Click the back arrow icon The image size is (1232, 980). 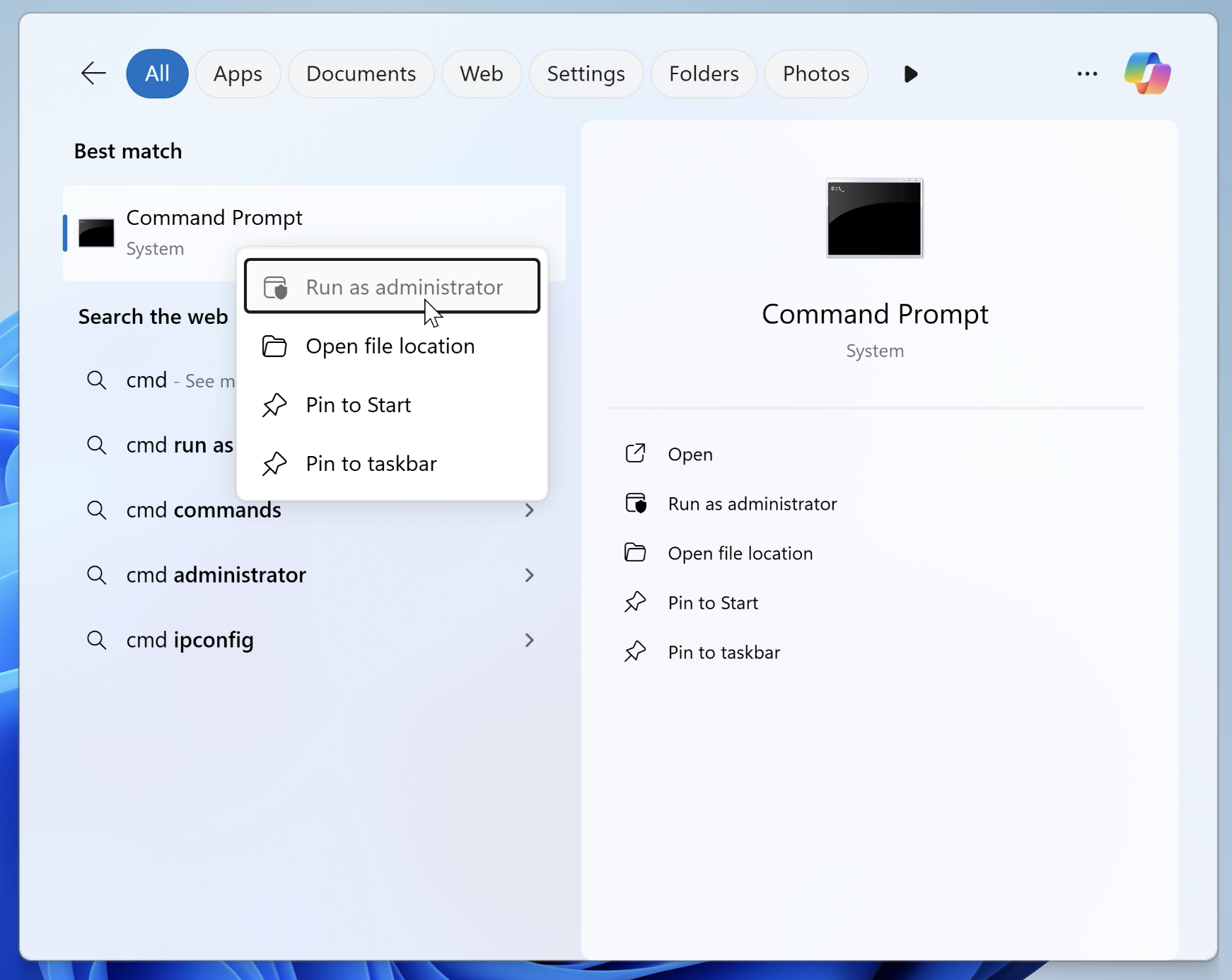point(93,74)
